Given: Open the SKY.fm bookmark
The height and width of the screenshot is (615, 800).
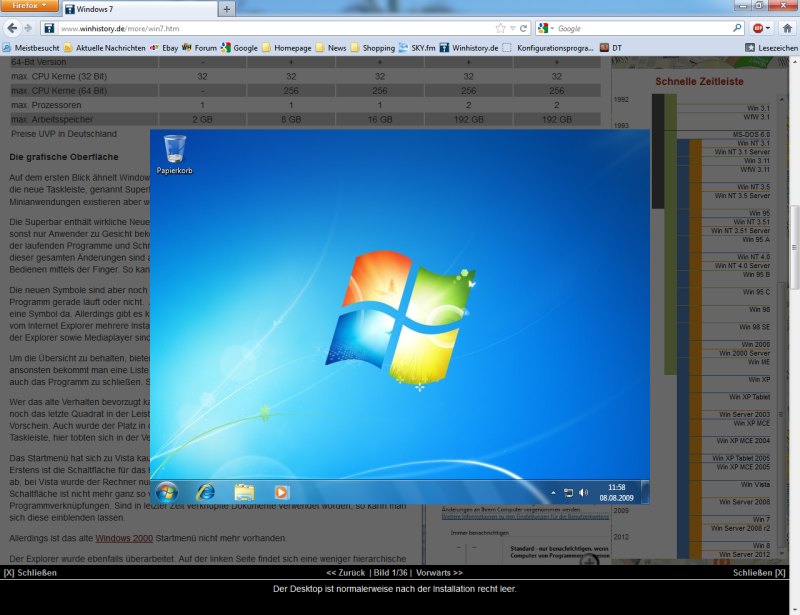Looking at the screenshot, I should pyautogui.click(x=417, y=48).
